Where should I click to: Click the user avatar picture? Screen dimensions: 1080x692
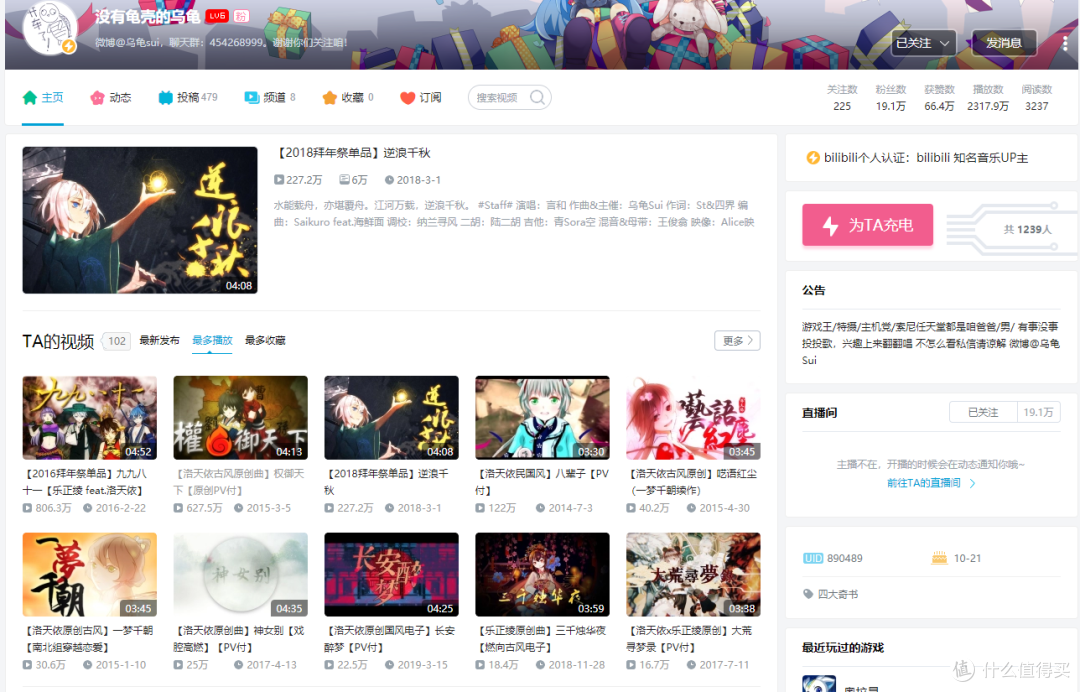pos(48,28)
